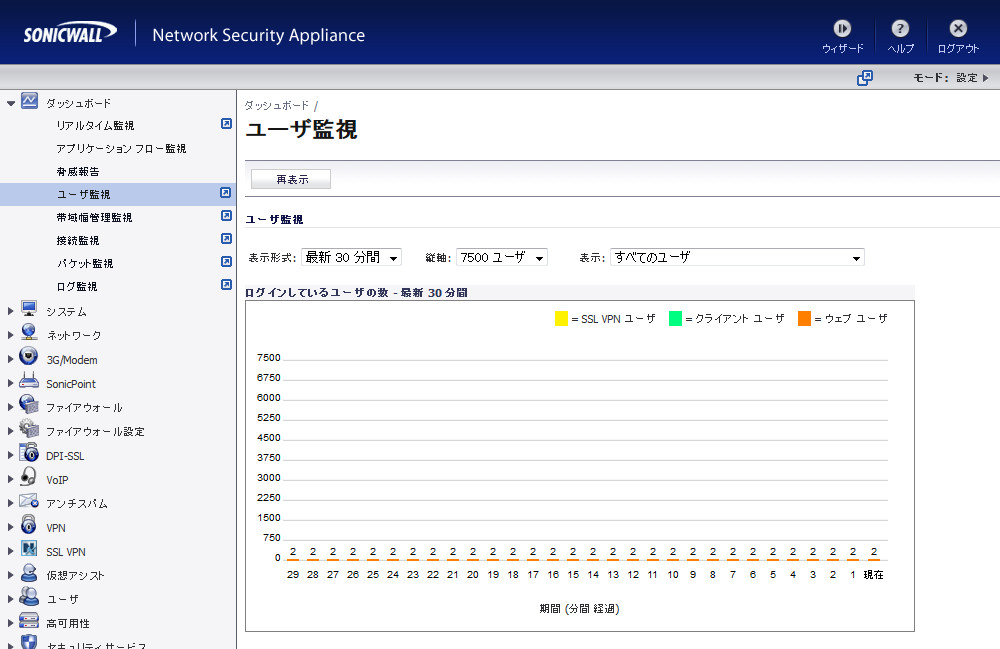Click the Dashboard chart icon
1000x649 pixels.
29,101
